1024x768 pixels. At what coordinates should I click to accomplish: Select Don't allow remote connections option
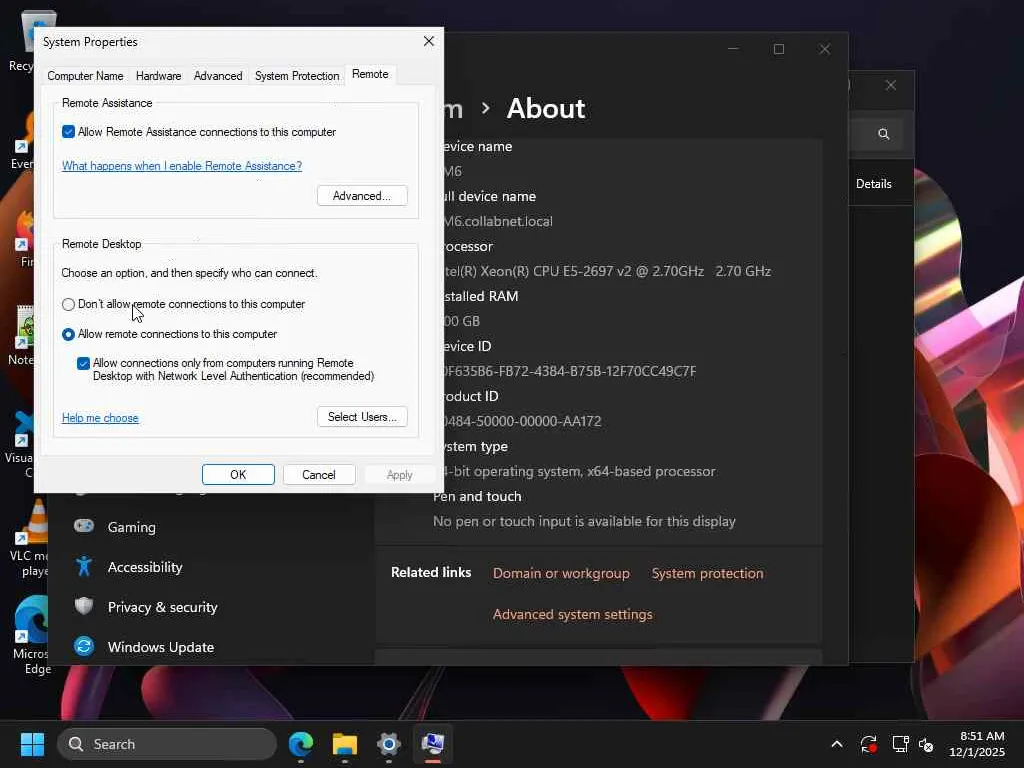(68, 304)
